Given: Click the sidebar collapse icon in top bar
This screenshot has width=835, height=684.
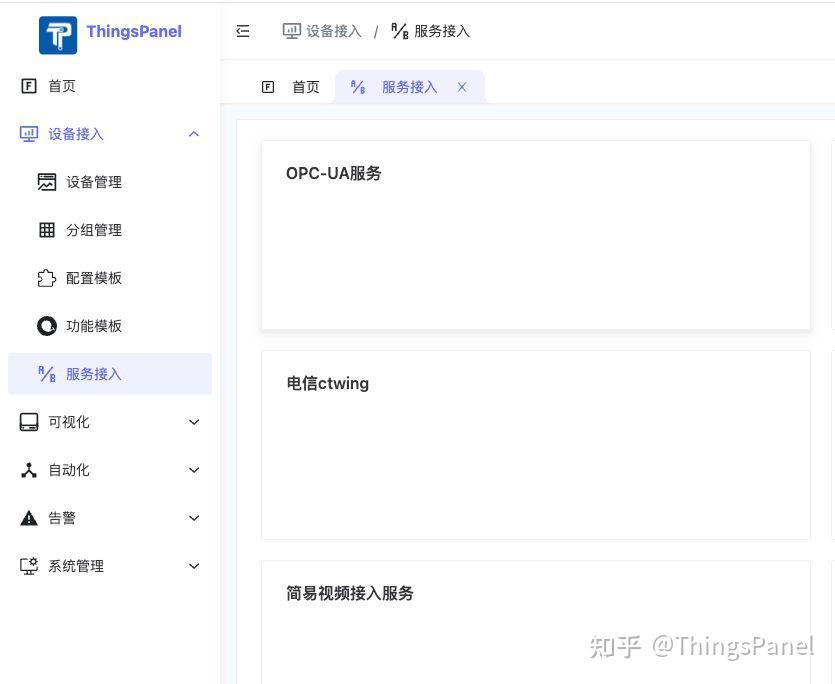Looking at the screenshot, I should 243,31.
